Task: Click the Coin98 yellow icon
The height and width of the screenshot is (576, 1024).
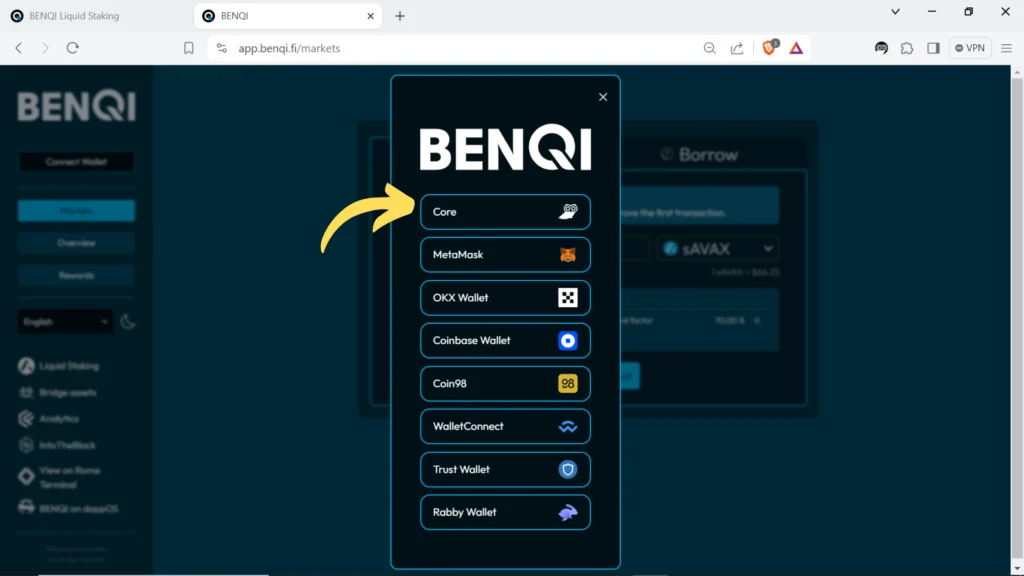Action: pyautogui.click(x=567, y=384)
